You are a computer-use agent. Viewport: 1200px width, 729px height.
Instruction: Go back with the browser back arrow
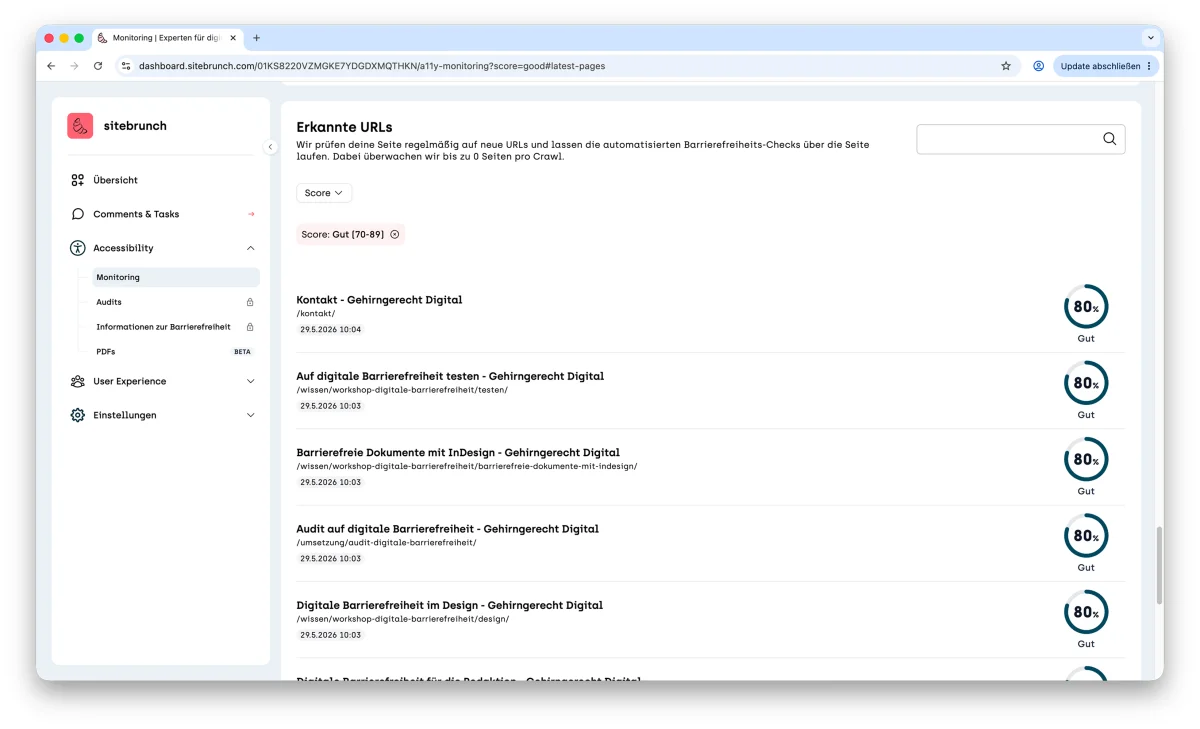pyautogui.click(x=51, y=66)
